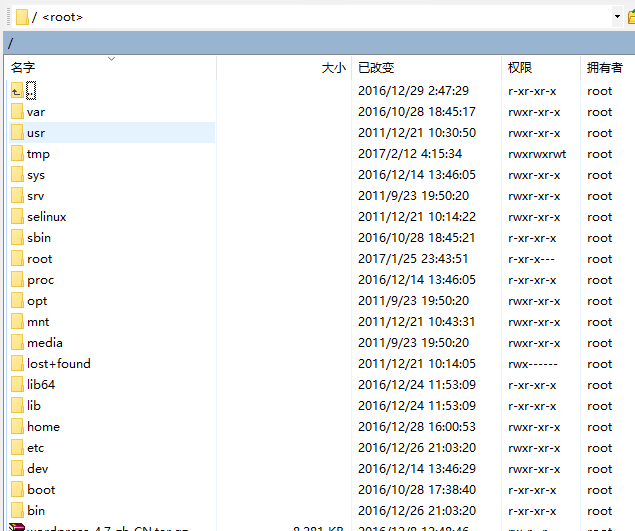635x531 pixels.
Task: Sort by 拥有者 column header
Action: 604,68
